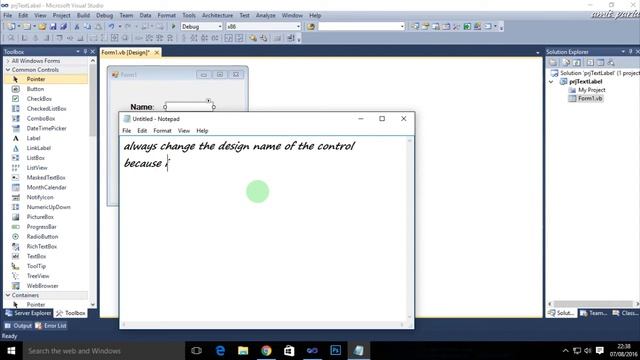This screenshot has width=640, height=360.
Task: Select the CheckBox control in Toolbox
Action: 39,99
